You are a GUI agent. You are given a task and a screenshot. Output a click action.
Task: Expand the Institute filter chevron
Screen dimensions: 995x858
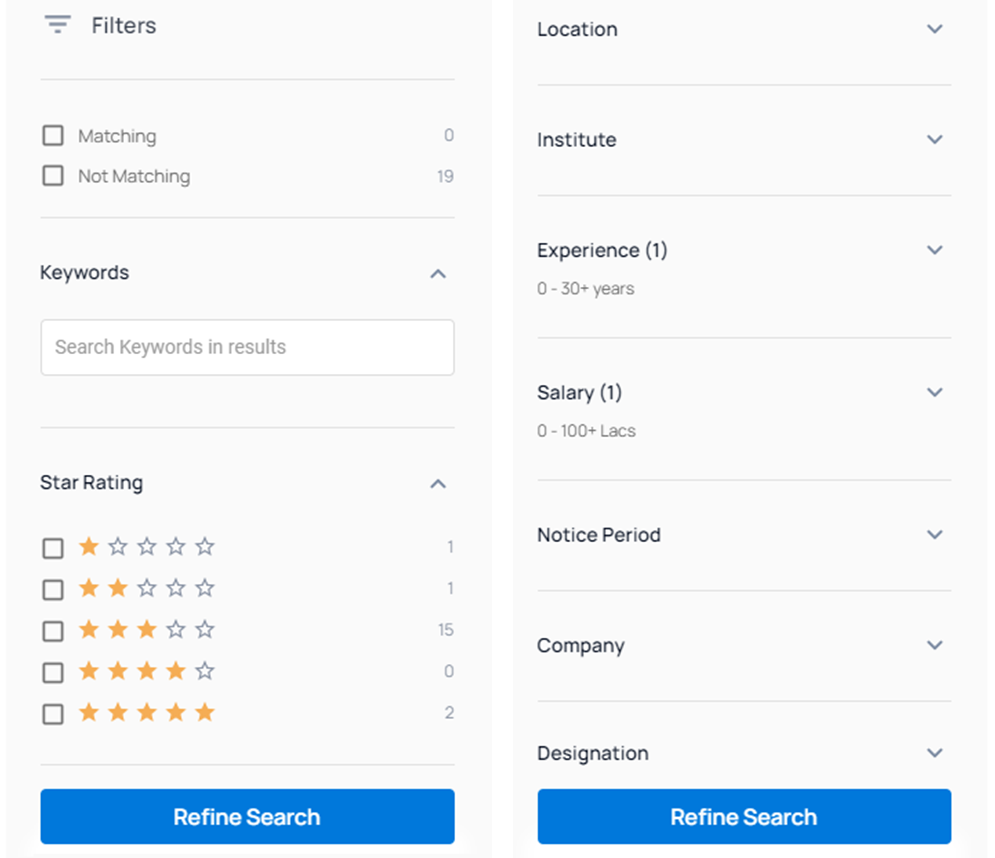(935, 139)
